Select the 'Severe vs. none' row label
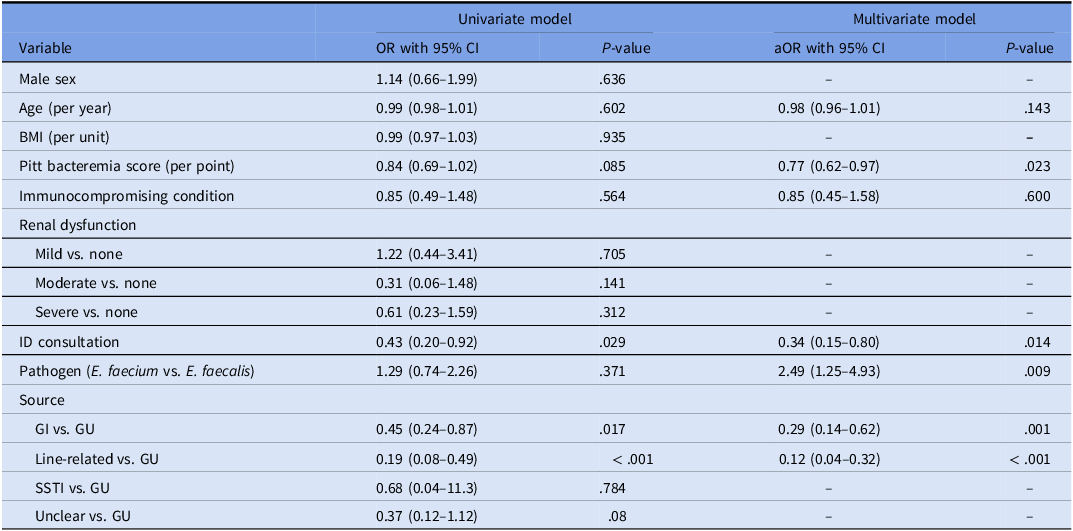Image resolution: width=1073 pixels, height=531 pixels. 86,312
